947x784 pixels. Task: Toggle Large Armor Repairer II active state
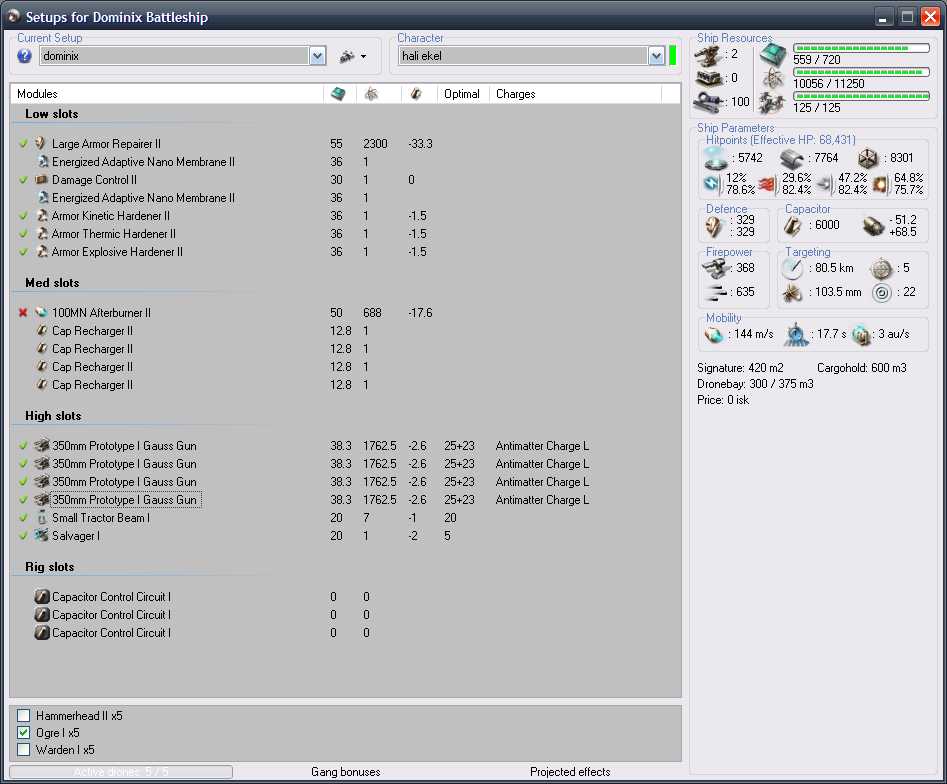(23, 144)
